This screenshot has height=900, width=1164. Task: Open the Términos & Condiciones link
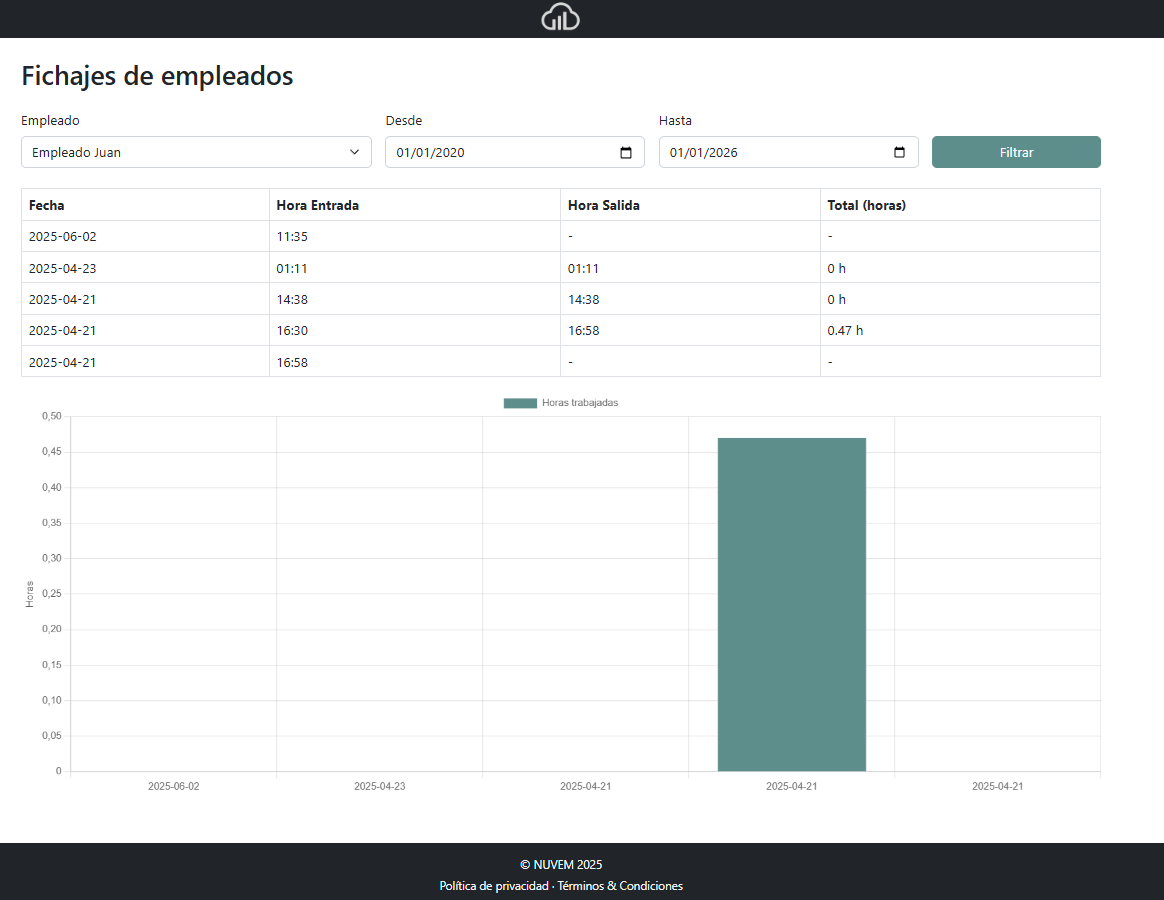pos(620,886)
